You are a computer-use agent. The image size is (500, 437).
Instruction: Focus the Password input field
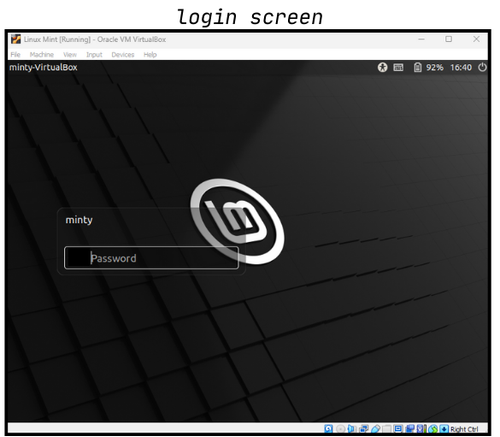(151, 258)
